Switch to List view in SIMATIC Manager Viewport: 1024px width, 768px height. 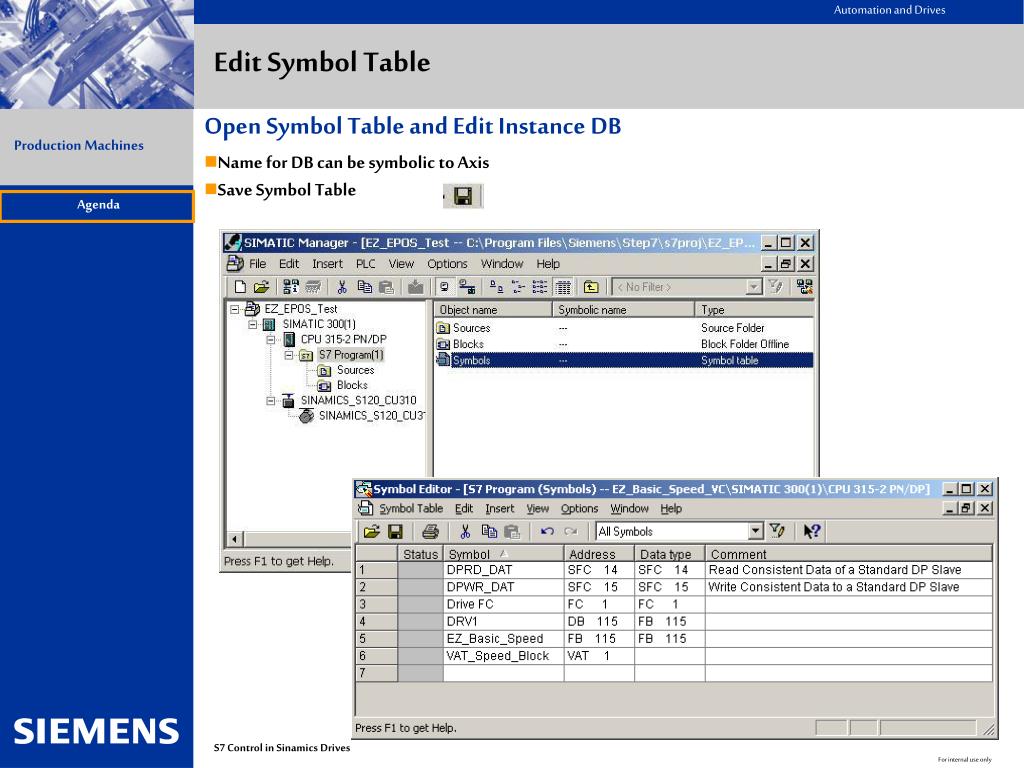[x=539, y=287]
